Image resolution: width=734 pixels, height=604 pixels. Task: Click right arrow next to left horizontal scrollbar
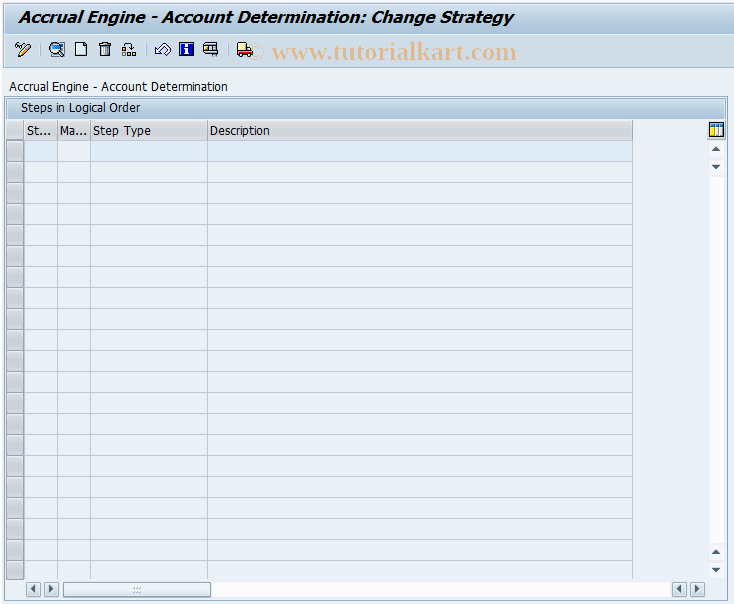pyautogui.click(x=51, y=589)
